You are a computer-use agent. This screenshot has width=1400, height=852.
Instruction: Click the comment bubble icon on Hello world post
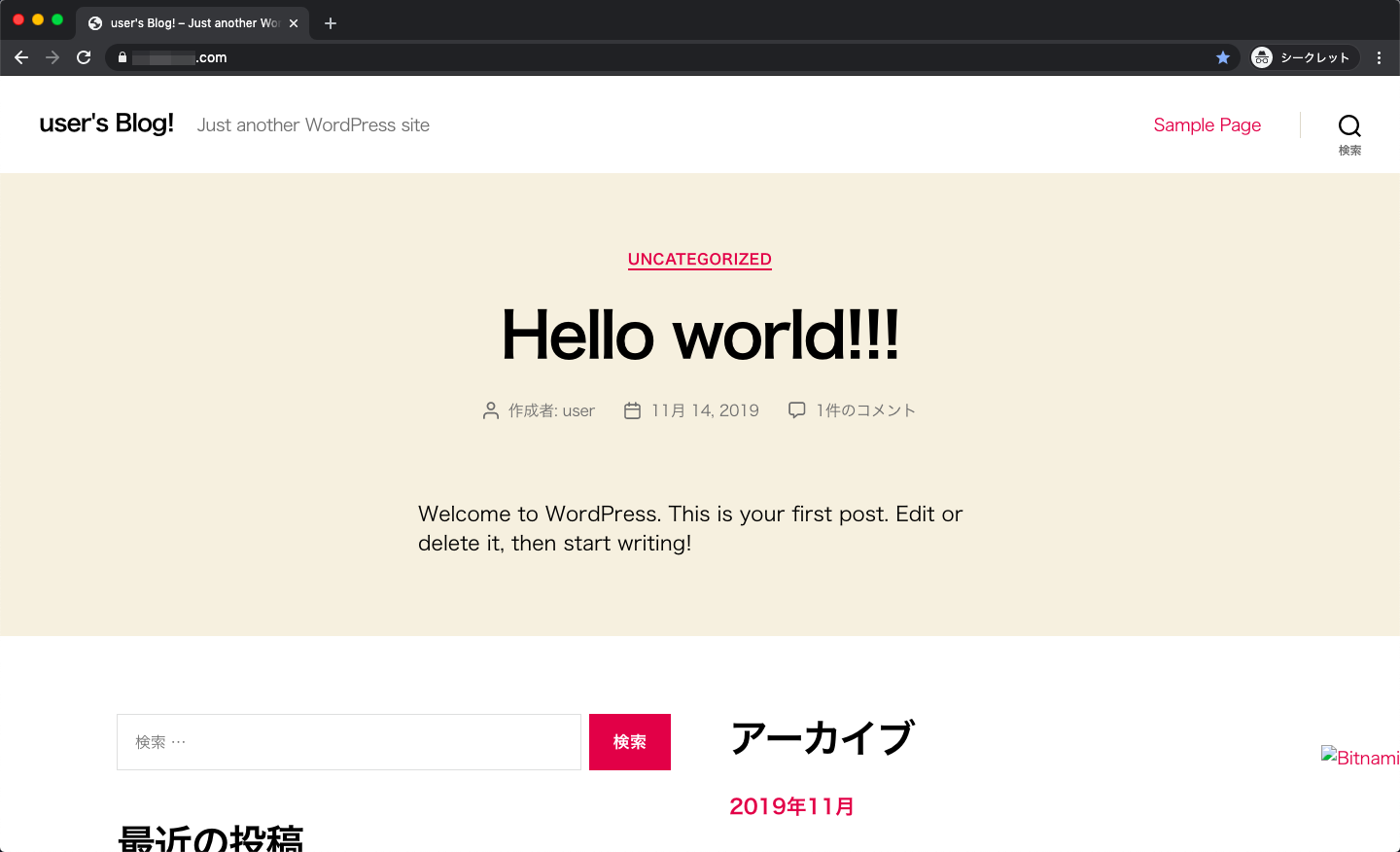tap(796, 409)
